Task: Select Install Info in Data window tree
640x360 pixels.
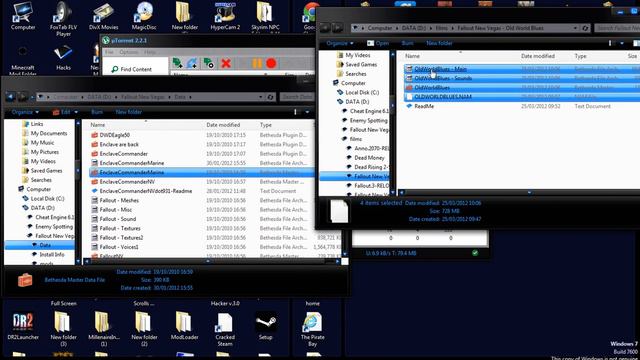Action: point(52,254)
